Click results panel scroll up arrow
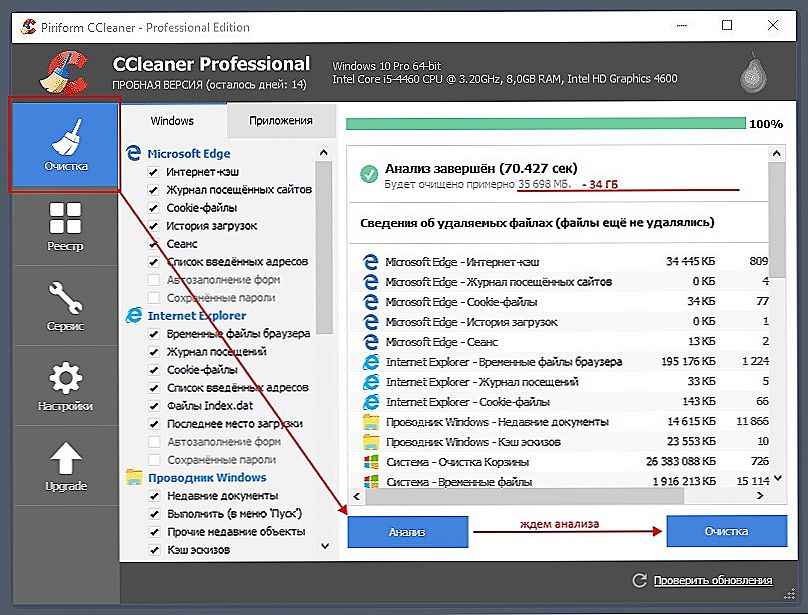808x615 pixels. coord(777,154)
